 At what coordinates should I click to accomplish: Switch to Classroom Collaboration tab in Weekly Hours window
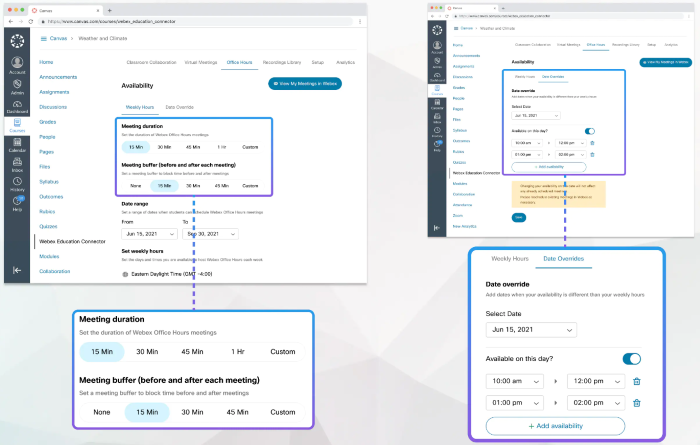151,62
